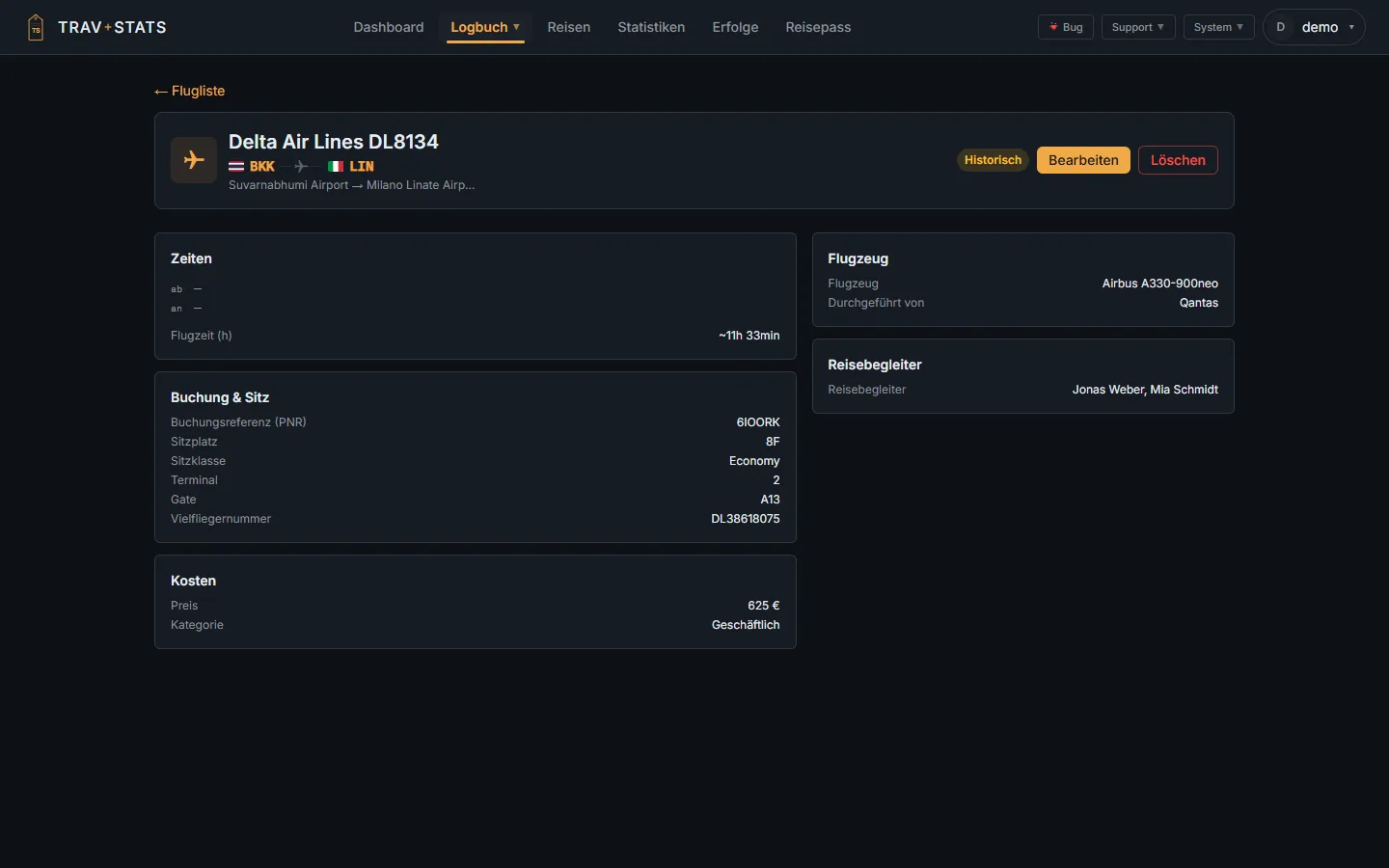Click the BKK airport code
This screenshot has width=1389, height=868.
[262, 167]
